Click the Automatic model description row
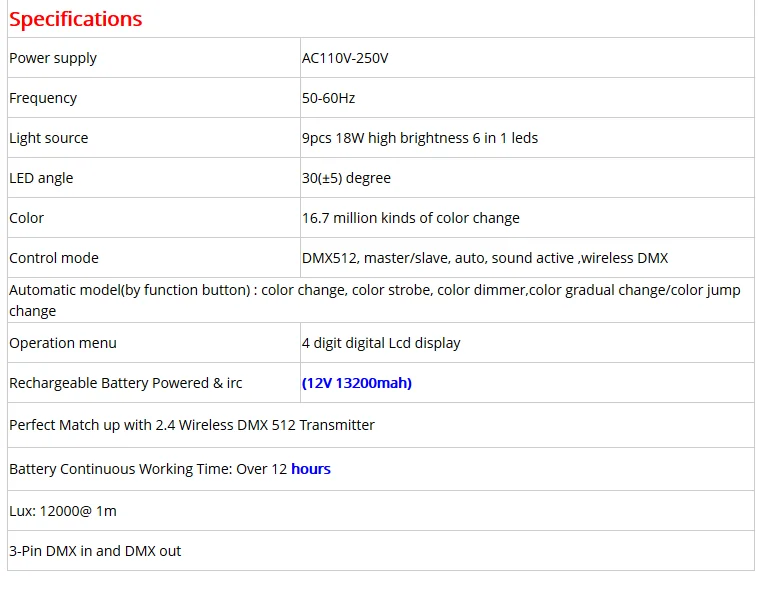Screen dimensions: 758x595 click(x=381, y=300)
